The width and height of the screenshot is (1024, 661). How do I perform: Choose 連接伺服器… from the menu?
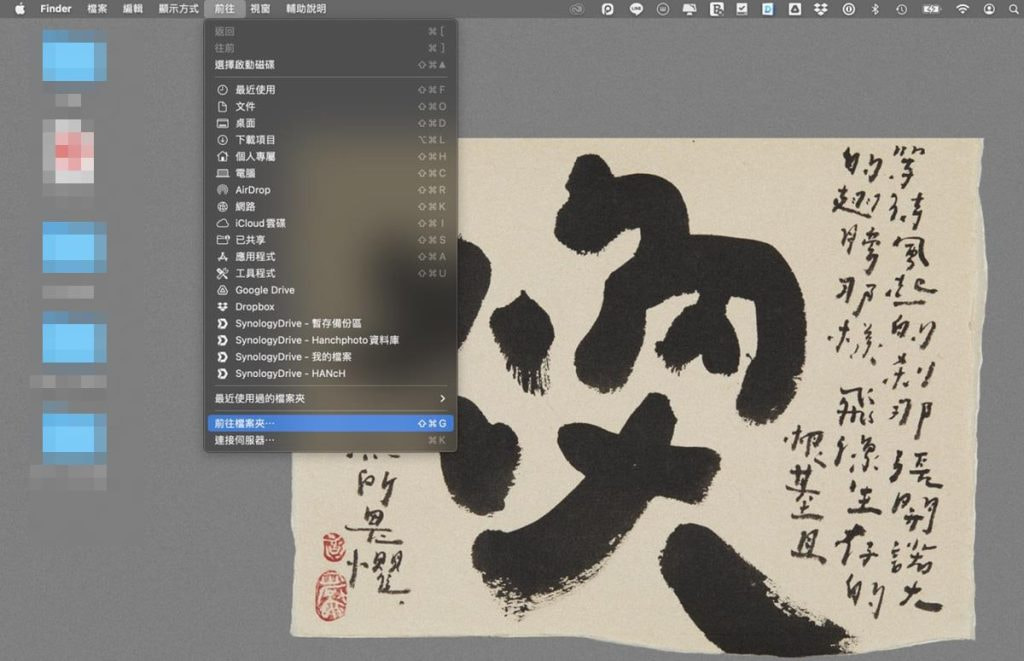coord(330,440)
